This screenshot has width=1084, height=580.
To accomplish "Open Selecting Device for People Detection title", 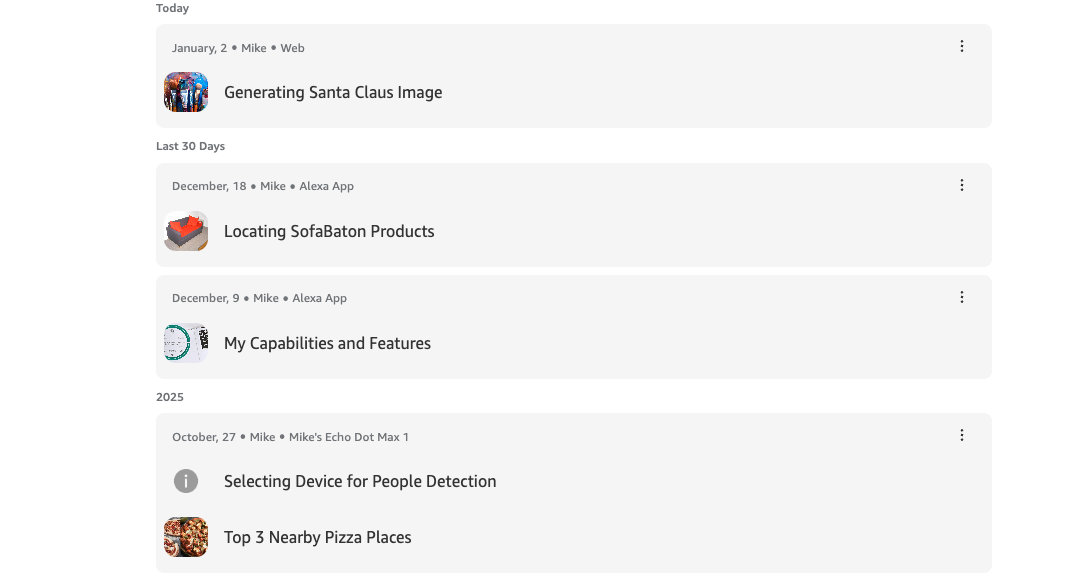I will click(360, 481).
